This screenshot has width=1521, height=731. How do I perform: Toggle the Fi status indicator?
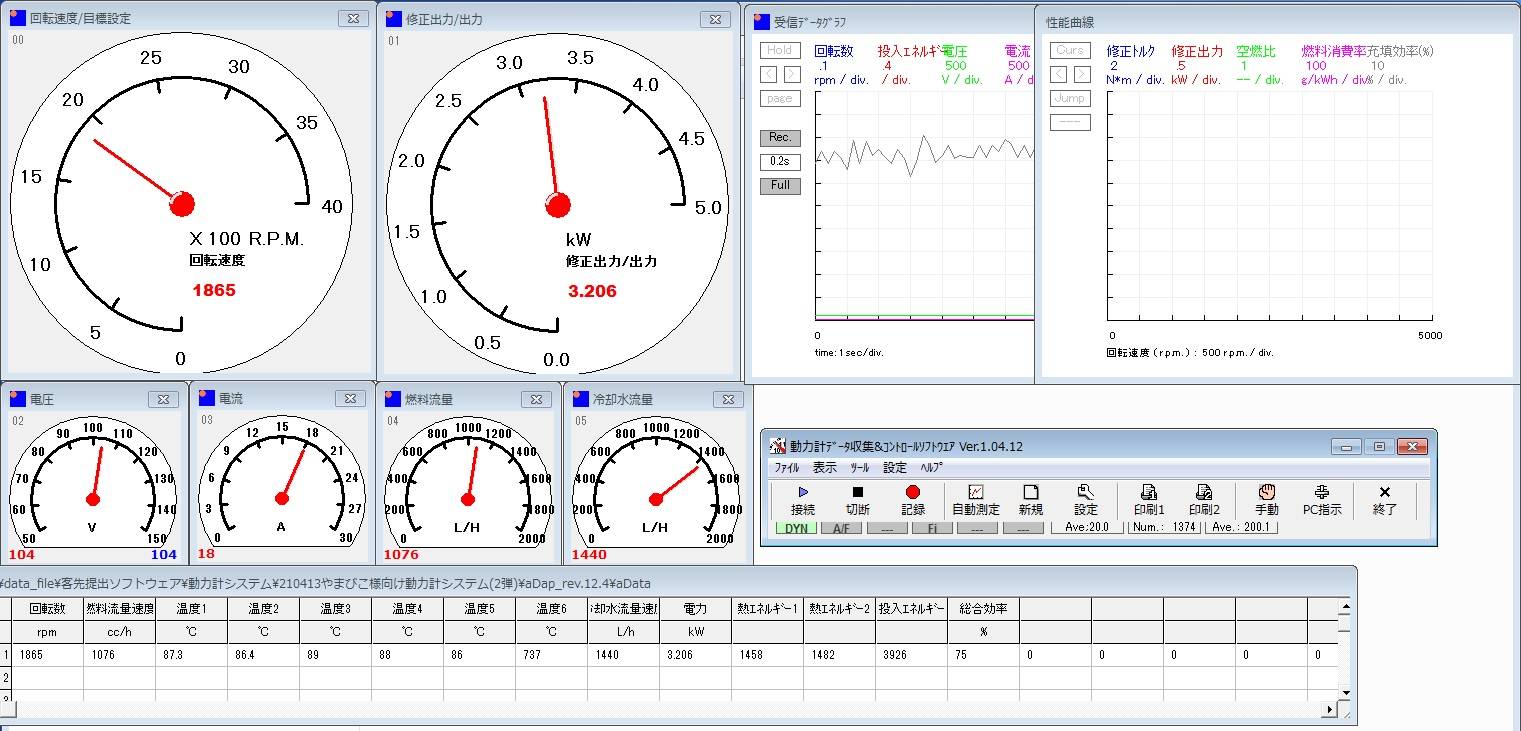click(x=932, y=528)
